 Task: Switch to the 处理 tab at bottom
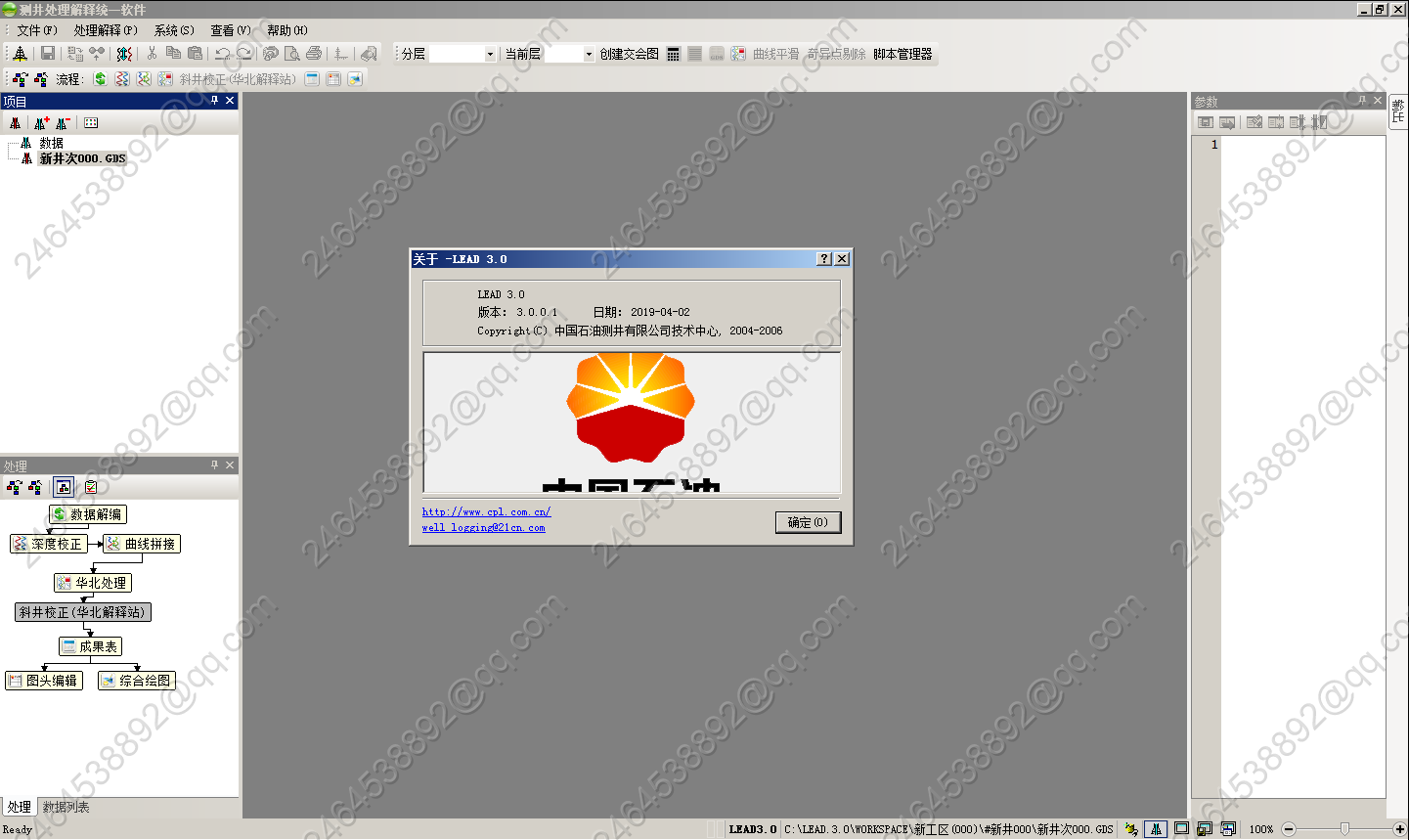[20, 807]
